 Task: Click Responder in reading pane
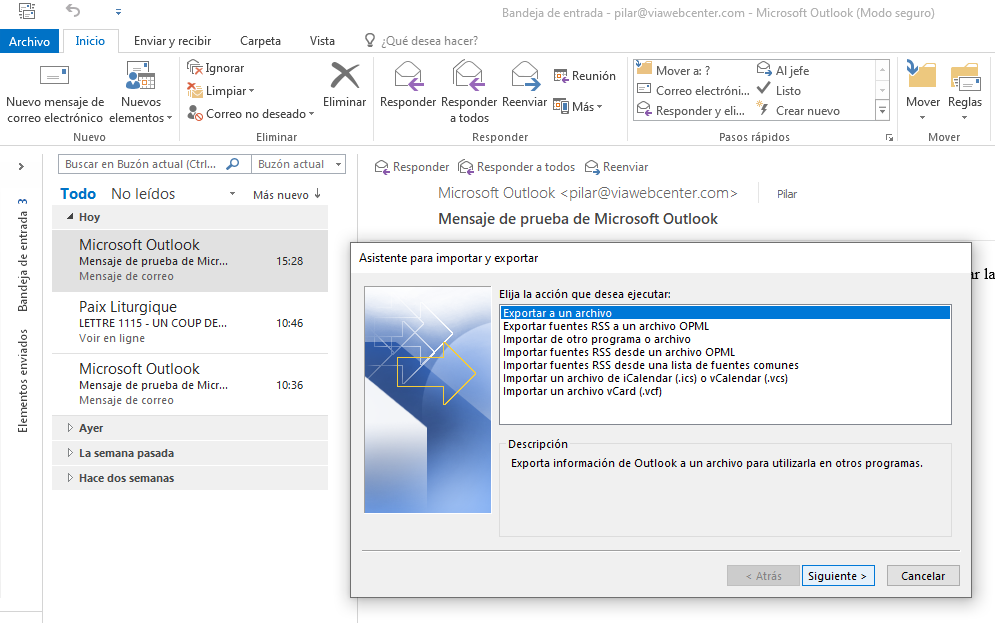click(411, 167)
